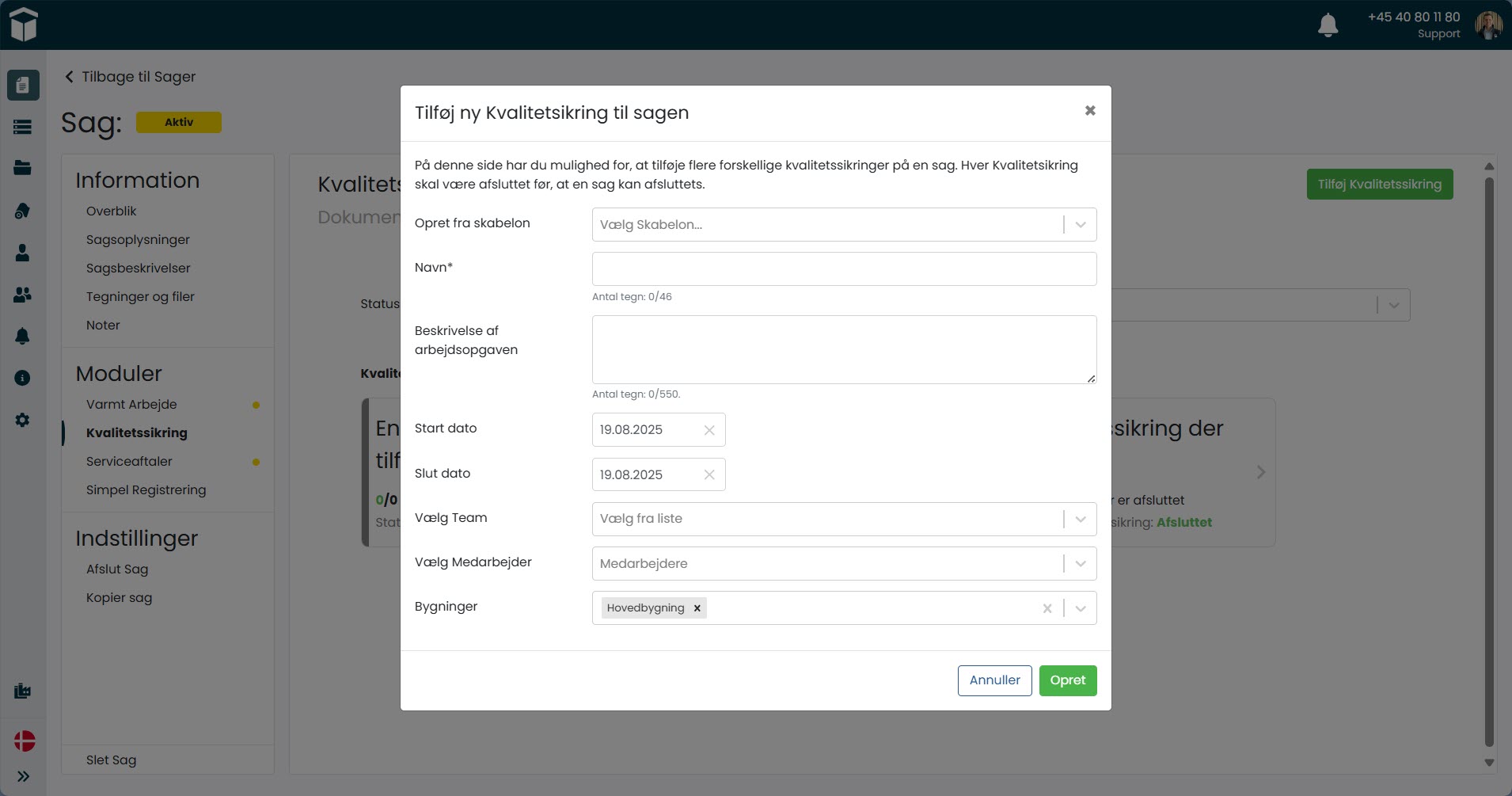
Task: Click the info circle sidebar icon
Action: coord(23,378)
